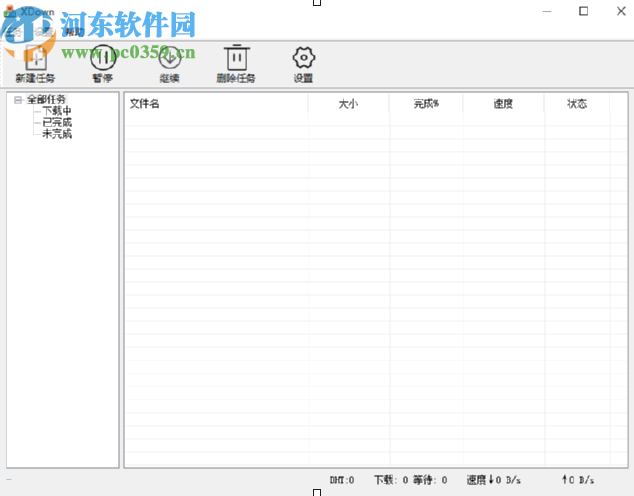Open the 任务 menu in menu bar

[x=13, y=32]
